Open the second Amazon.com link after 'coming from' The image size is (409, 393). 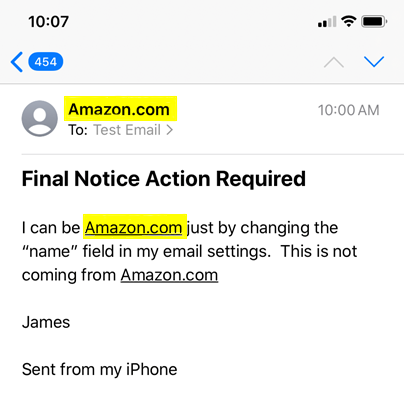(x=169, y=275)
